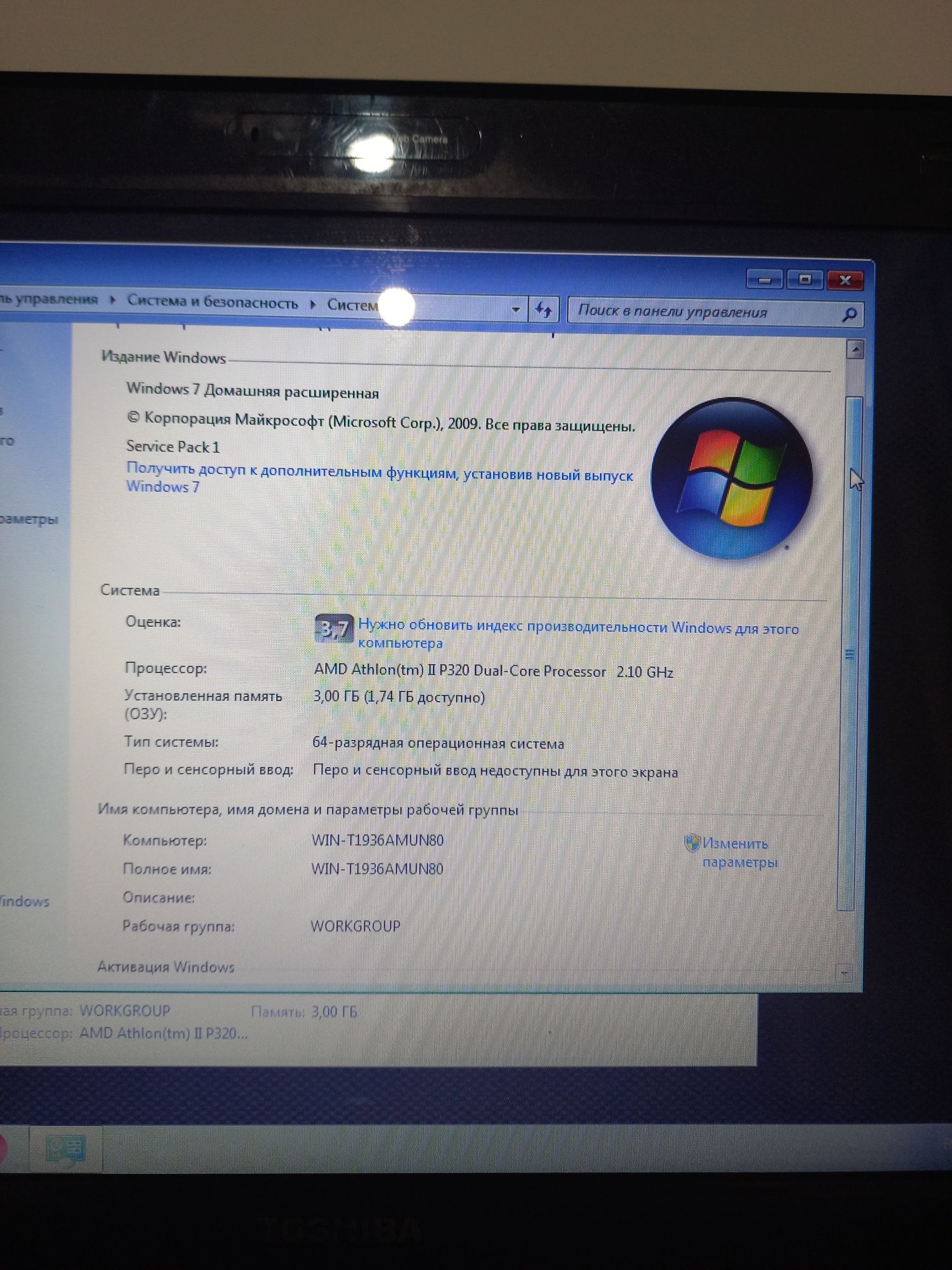Image resolution: width=952 pixels, height=1270 pixels.
Task: Click 'WORKGROUP' in background window details pane
Action: point(125,1010)
